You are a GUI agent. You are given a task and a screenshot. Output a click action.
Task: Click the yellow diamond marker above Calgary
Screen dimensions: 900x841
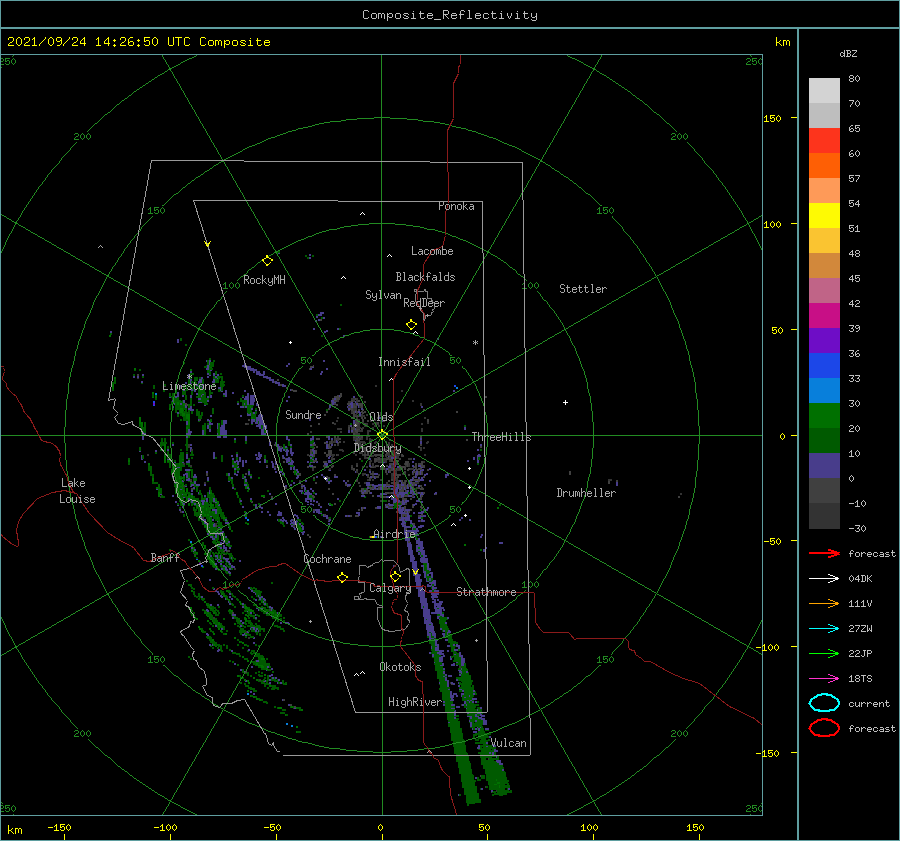[x=395, y=576]
